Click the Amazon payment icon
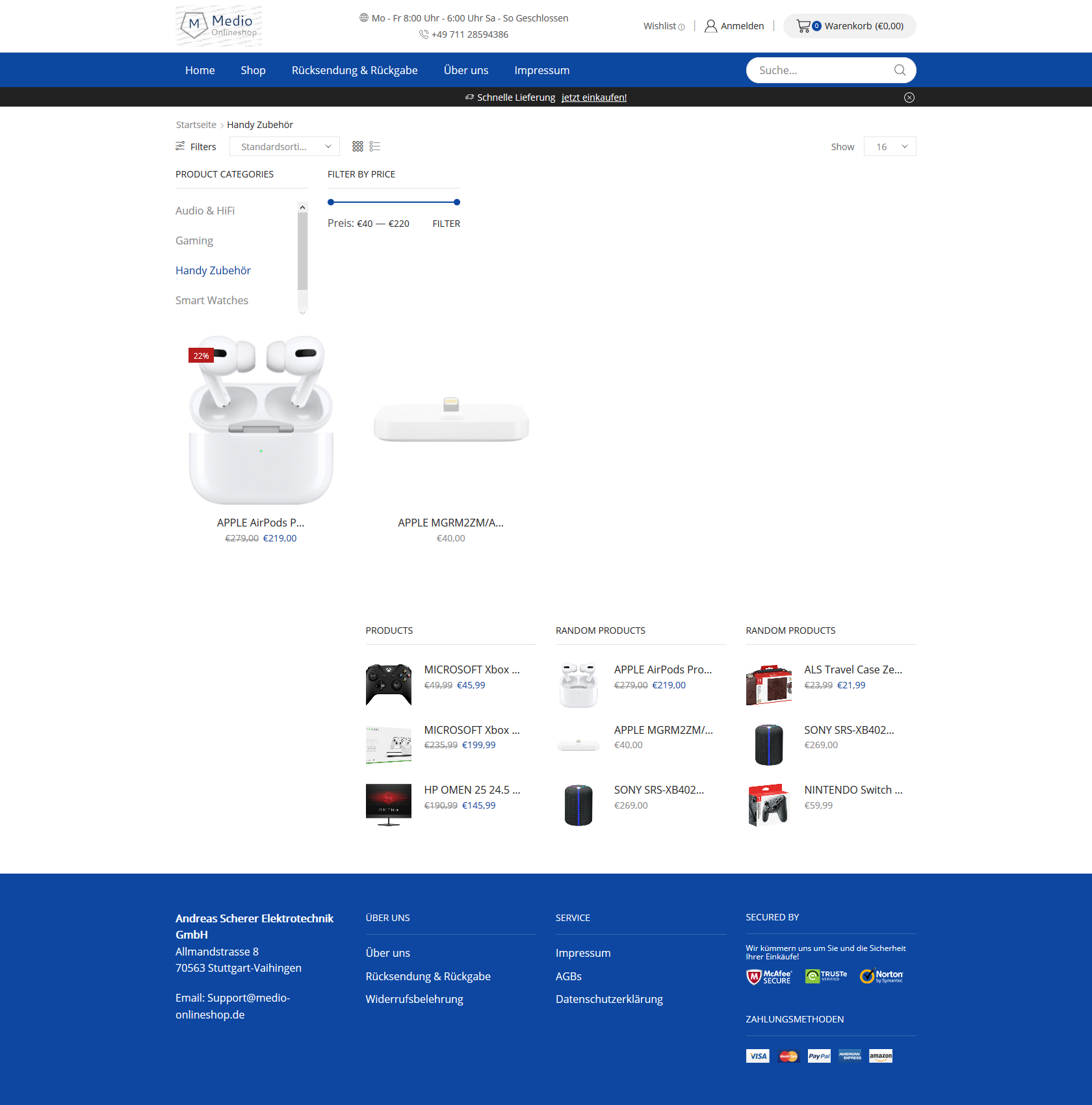The image size is (1092, 1105). coord(881,1056)
